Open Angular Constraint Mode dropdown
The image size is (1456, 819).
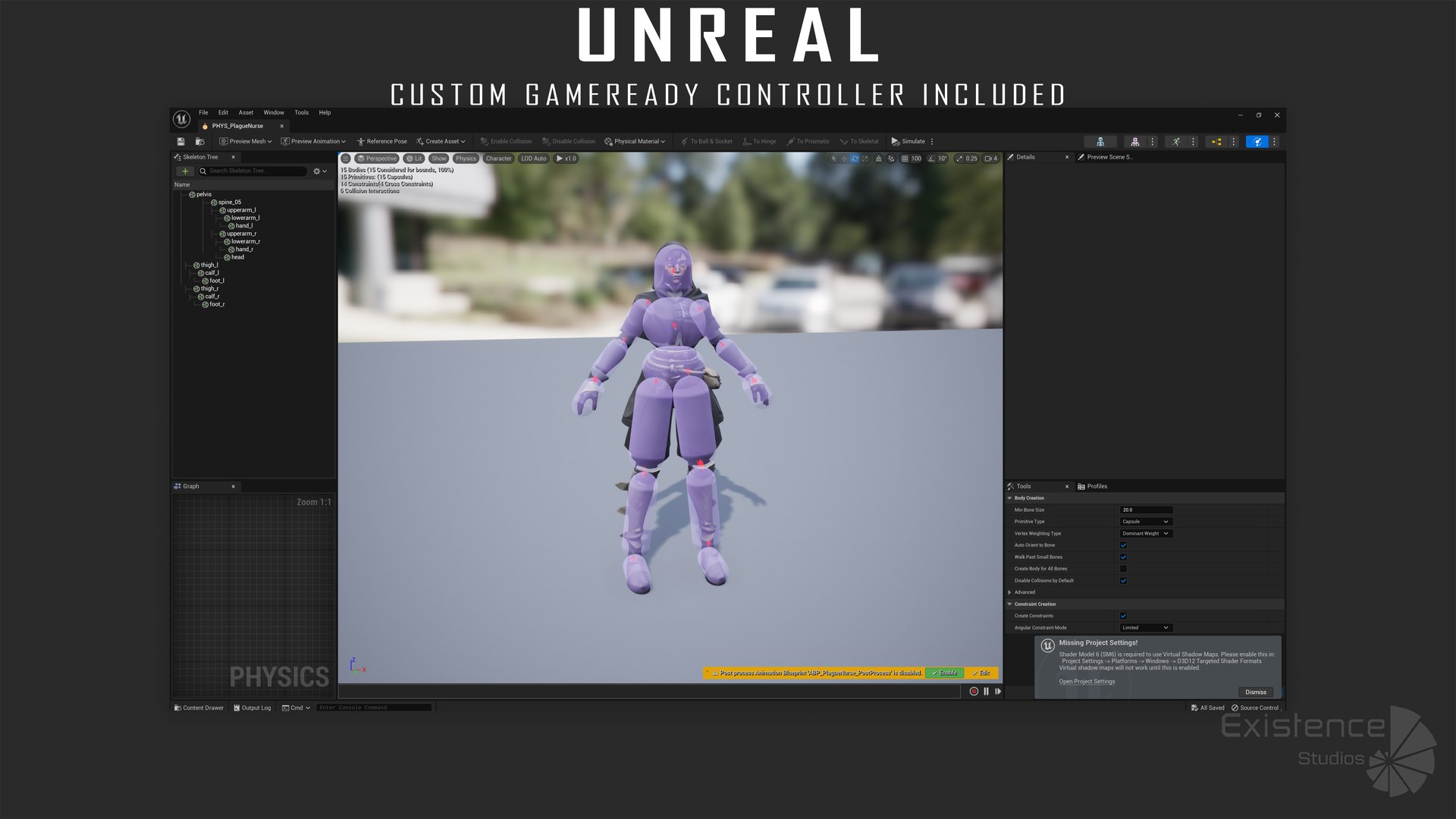1146,628
